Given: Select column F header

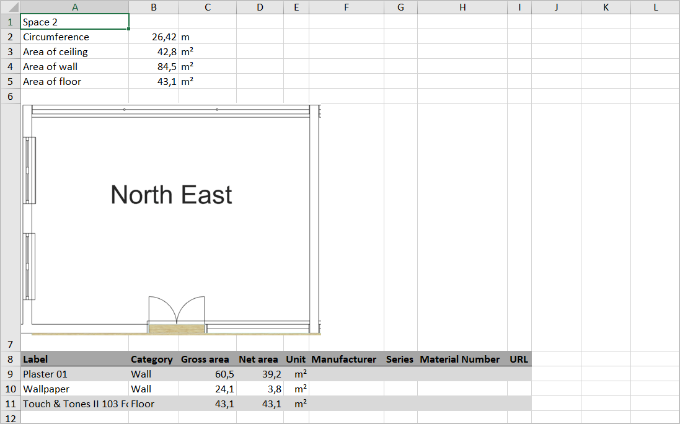Looking at the screenshot, I should tap(346, 7).
